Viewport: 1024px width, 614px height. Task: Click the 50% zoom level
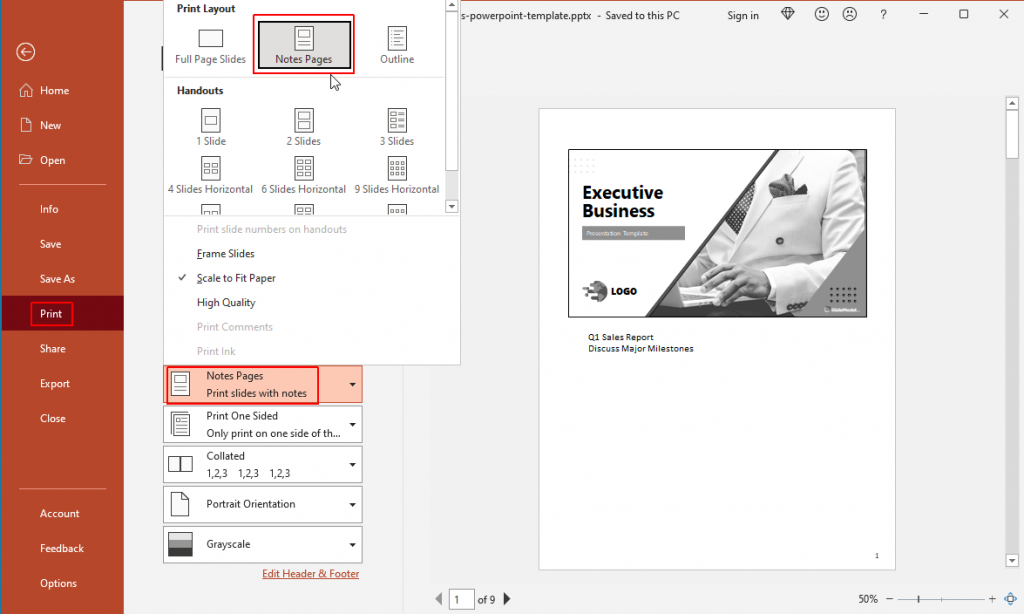(x=868, y=599)
